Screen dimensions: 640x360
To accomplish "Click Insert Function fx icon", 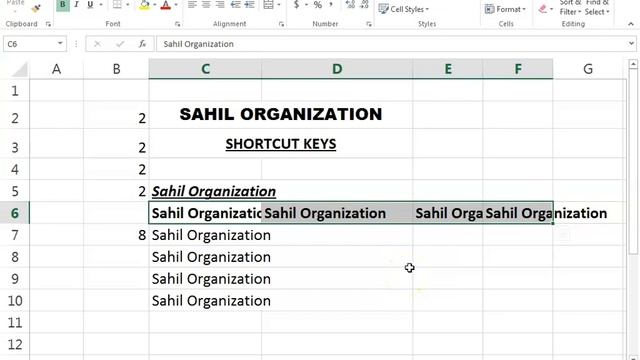I will coord(142,44).
